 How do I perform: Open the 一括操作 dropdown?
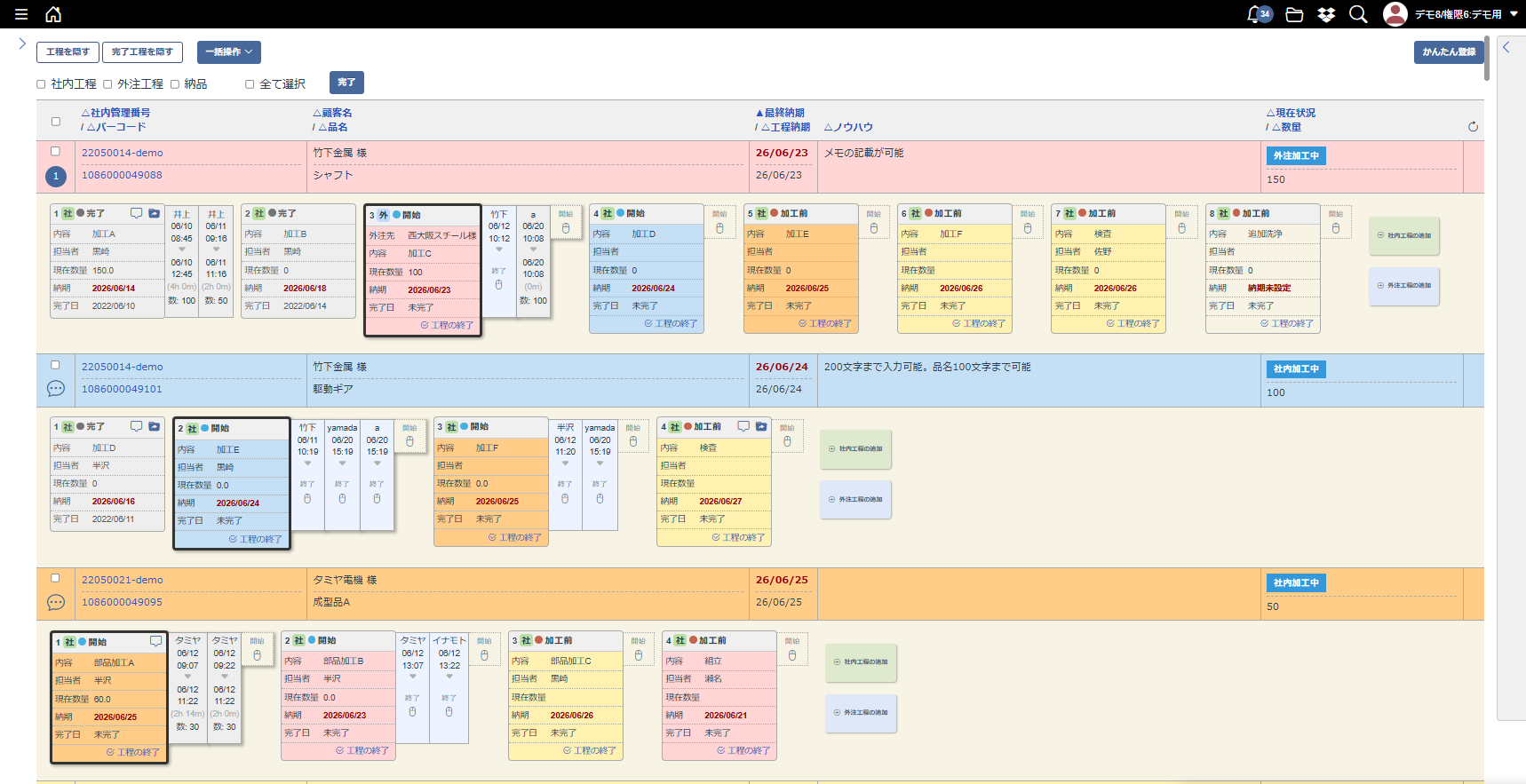[229, 52]
